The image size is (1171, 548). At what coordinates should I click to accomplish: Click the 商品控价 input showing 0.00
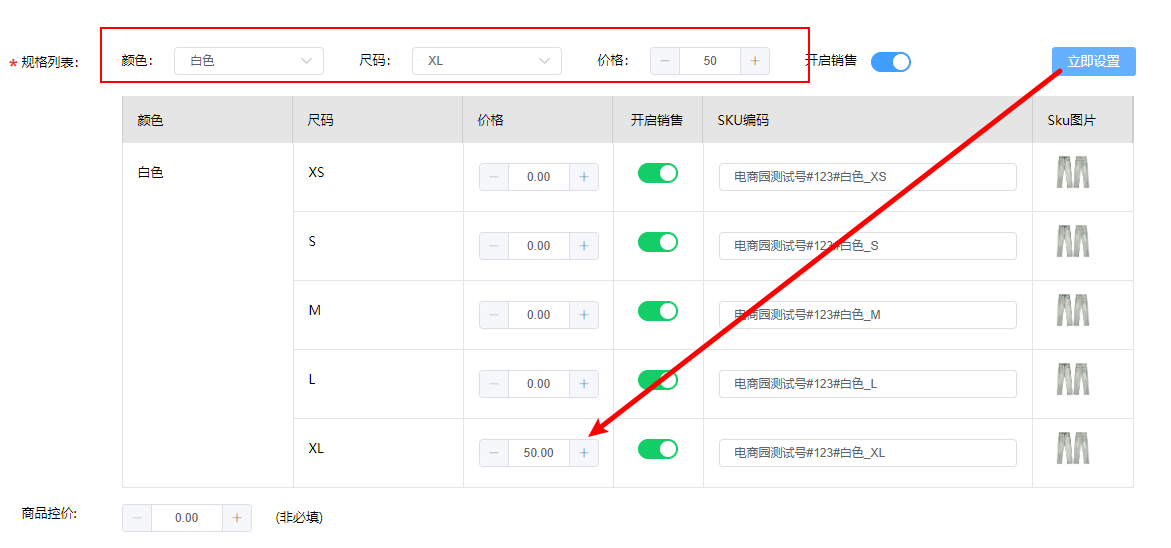[187, 518]
